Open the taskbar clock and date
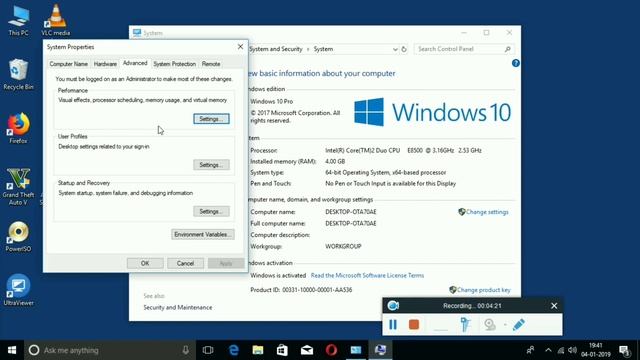The width and height of the screenshot is (640, 360). 596,350
